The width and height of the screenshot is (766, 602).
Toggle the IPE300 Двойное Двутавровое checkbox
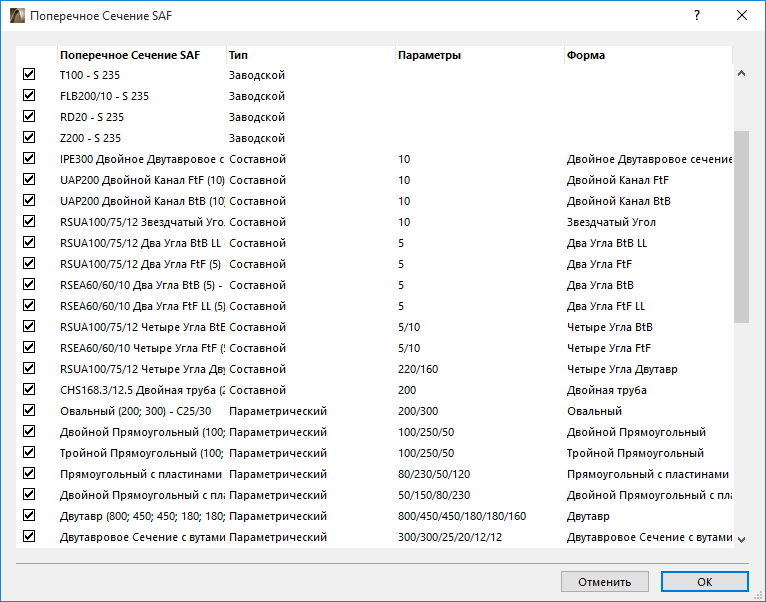click(x=29, y=159)
